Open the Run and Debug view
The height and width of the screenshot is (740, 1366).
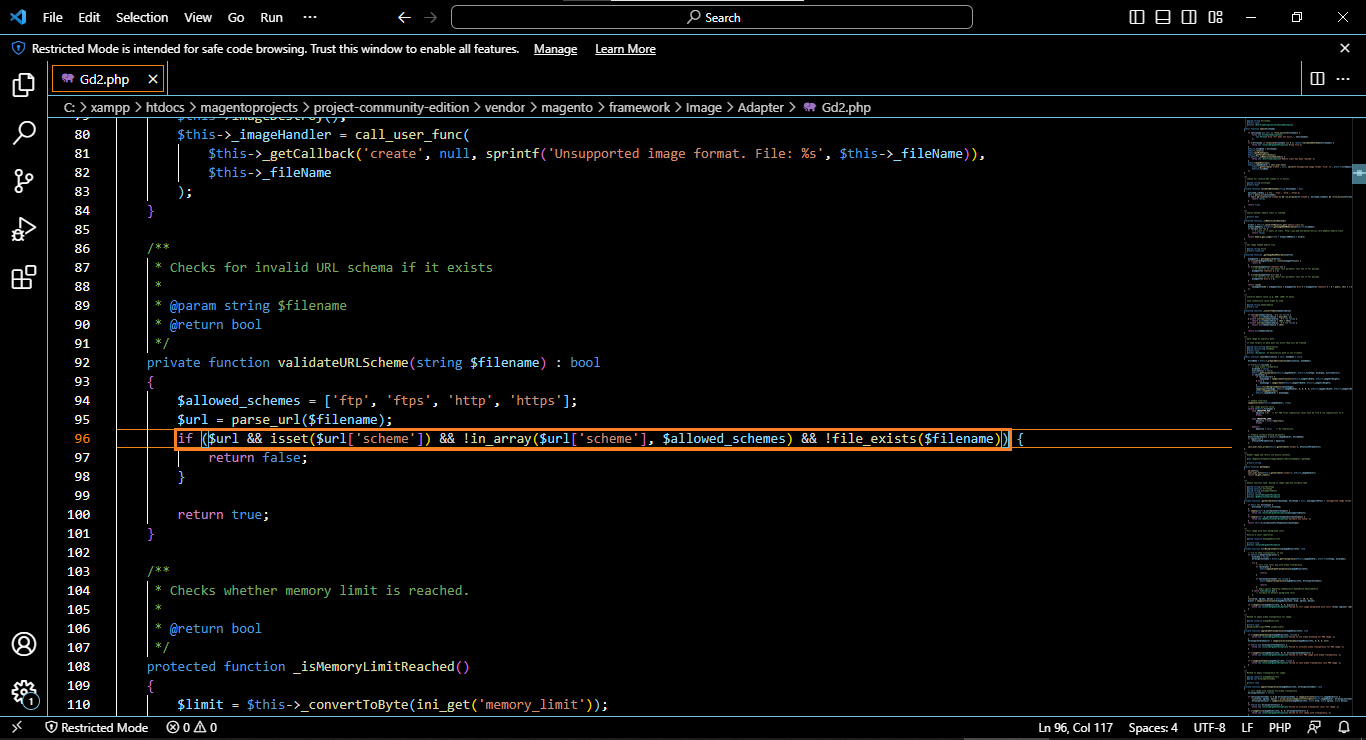pyautogui.click(x=23, y=229)
